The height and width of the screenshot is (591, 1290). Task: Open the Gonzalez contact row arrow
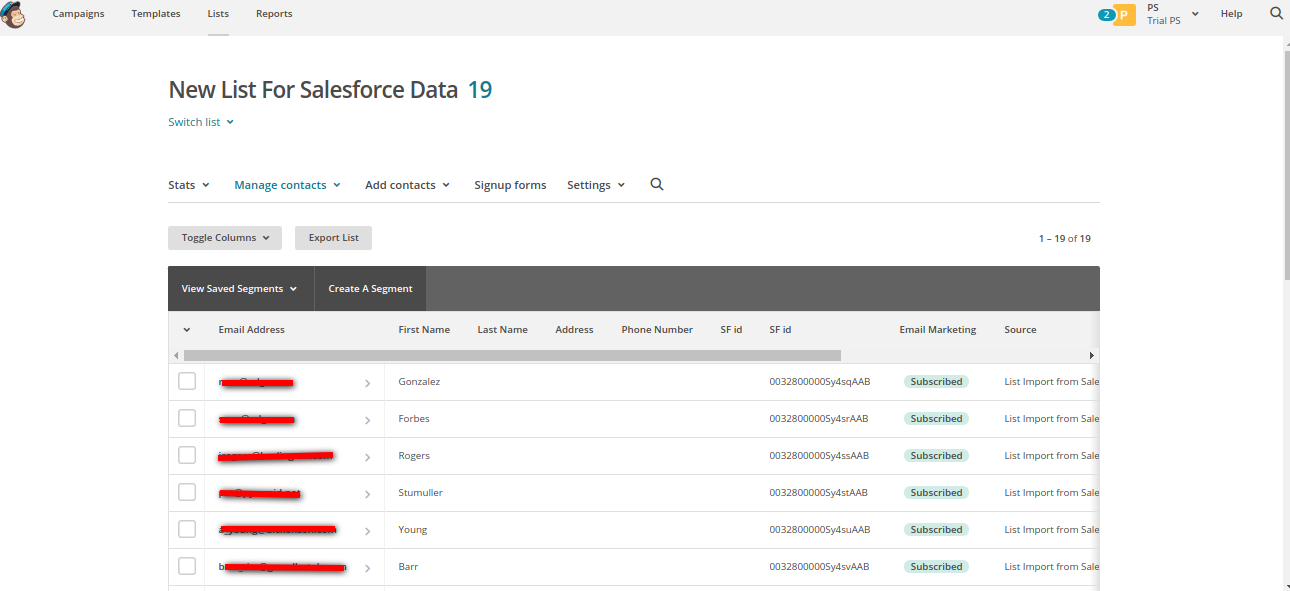click(x=367, y=383)
